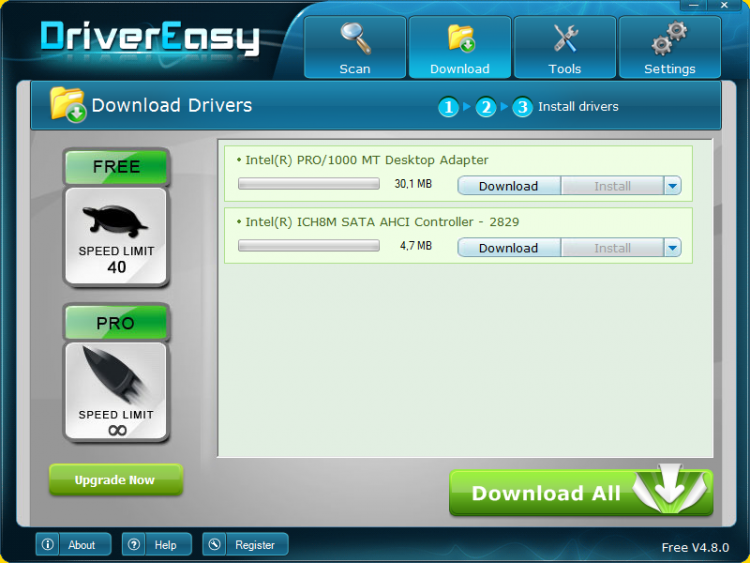Click the Download Drivers folder icon
Viewport: 750px width, 563px height.
pyautogui.click(x=67, y=104)
